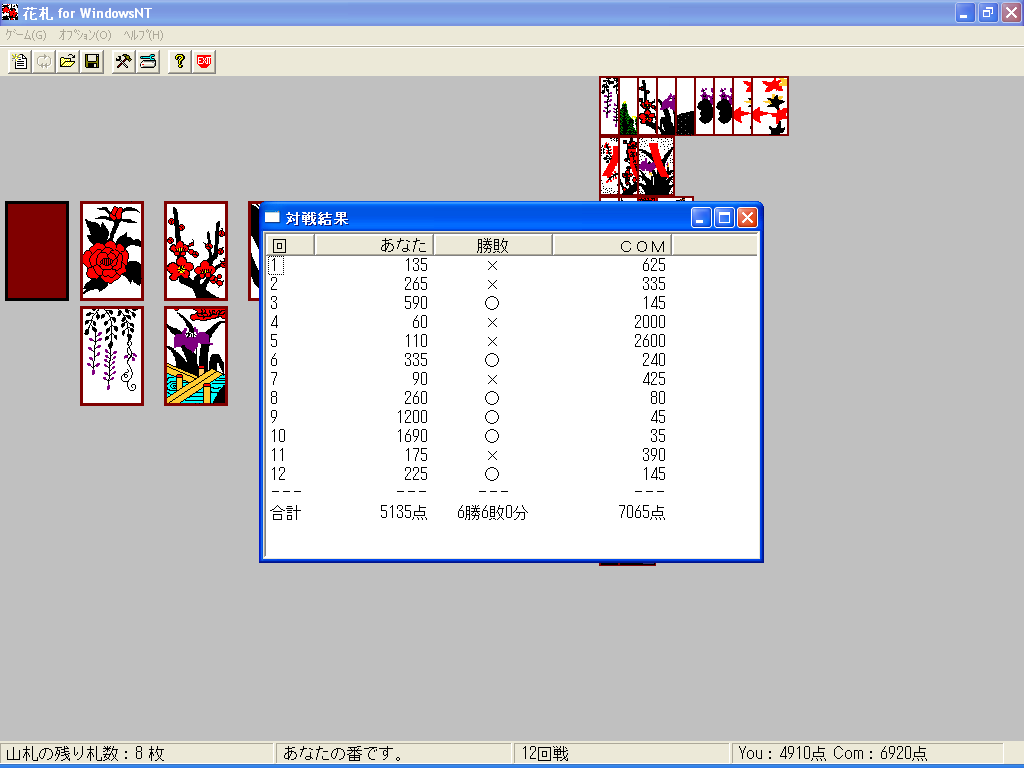This screenshot has width=1024, height=768.
Task: Maximize the 対戦結果 dialog
Action: point(724,217)
